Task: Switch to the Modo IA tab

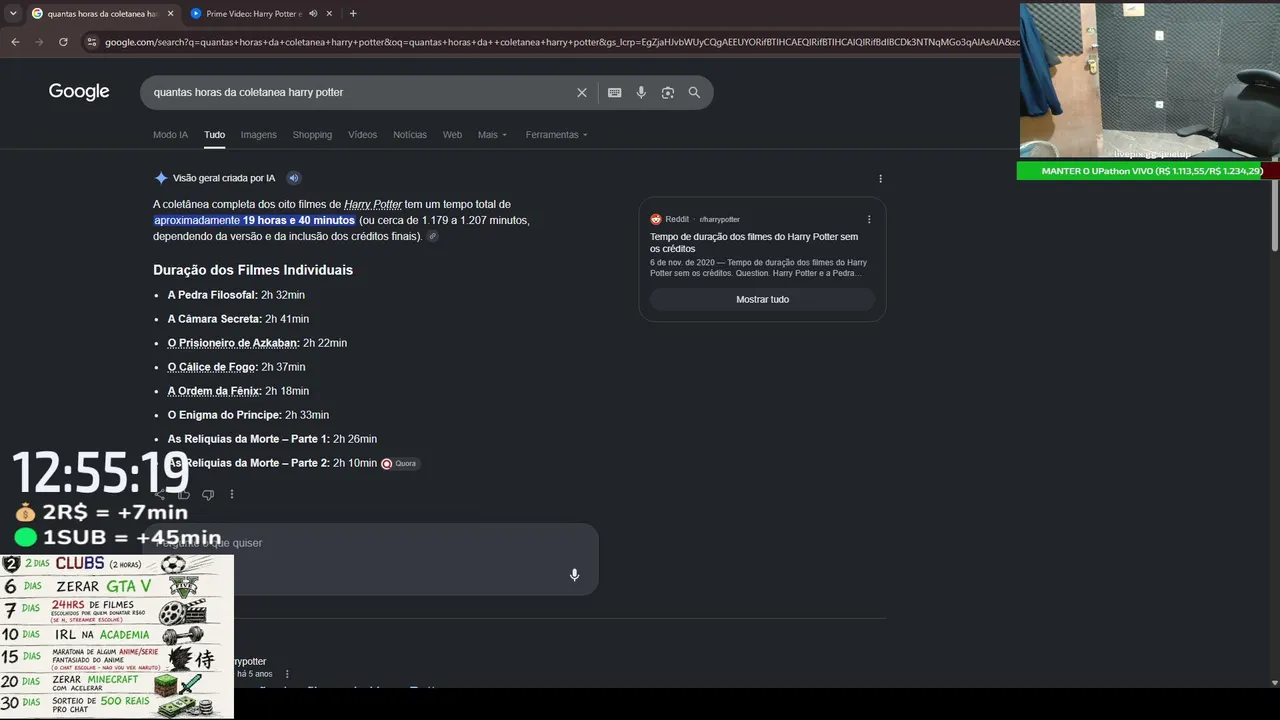Action: (x=170, y=135)
